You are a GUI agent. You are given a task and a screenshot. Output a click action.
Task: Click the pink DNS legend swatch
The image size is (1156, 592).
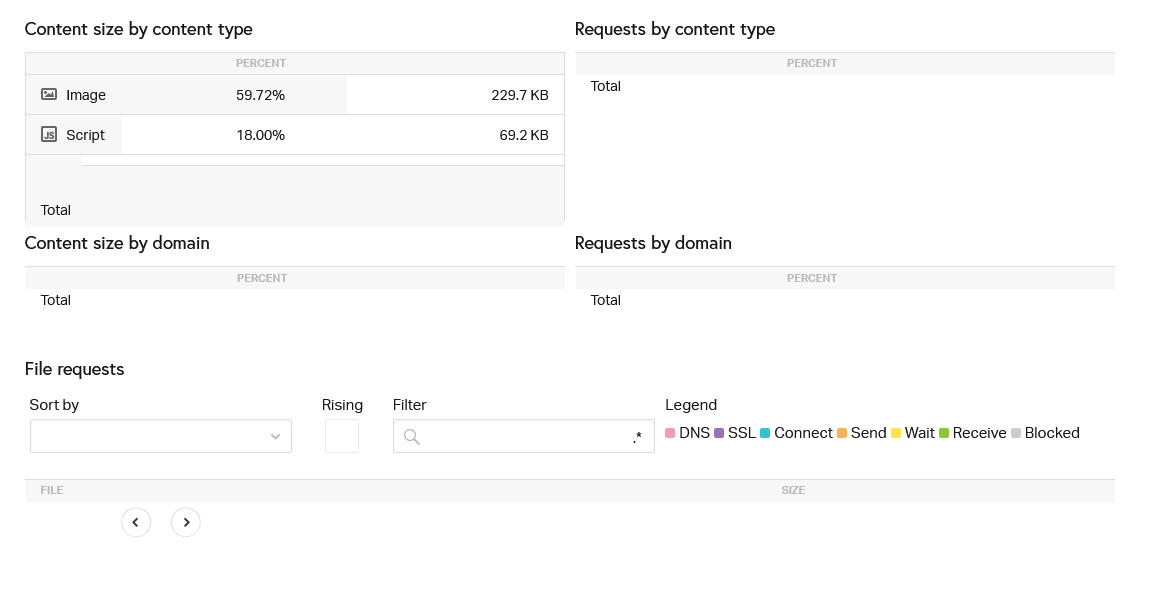(670, 433)
